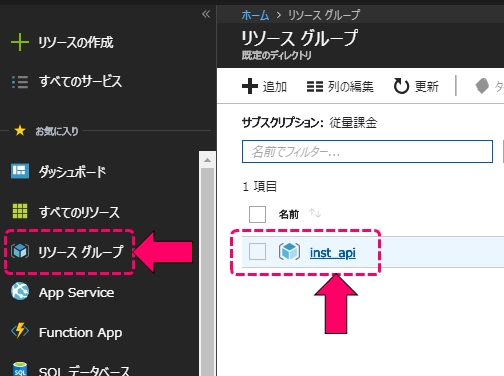504x376 pixels.
Task: Click the App Service globe icon
Action: coord(20,291)
